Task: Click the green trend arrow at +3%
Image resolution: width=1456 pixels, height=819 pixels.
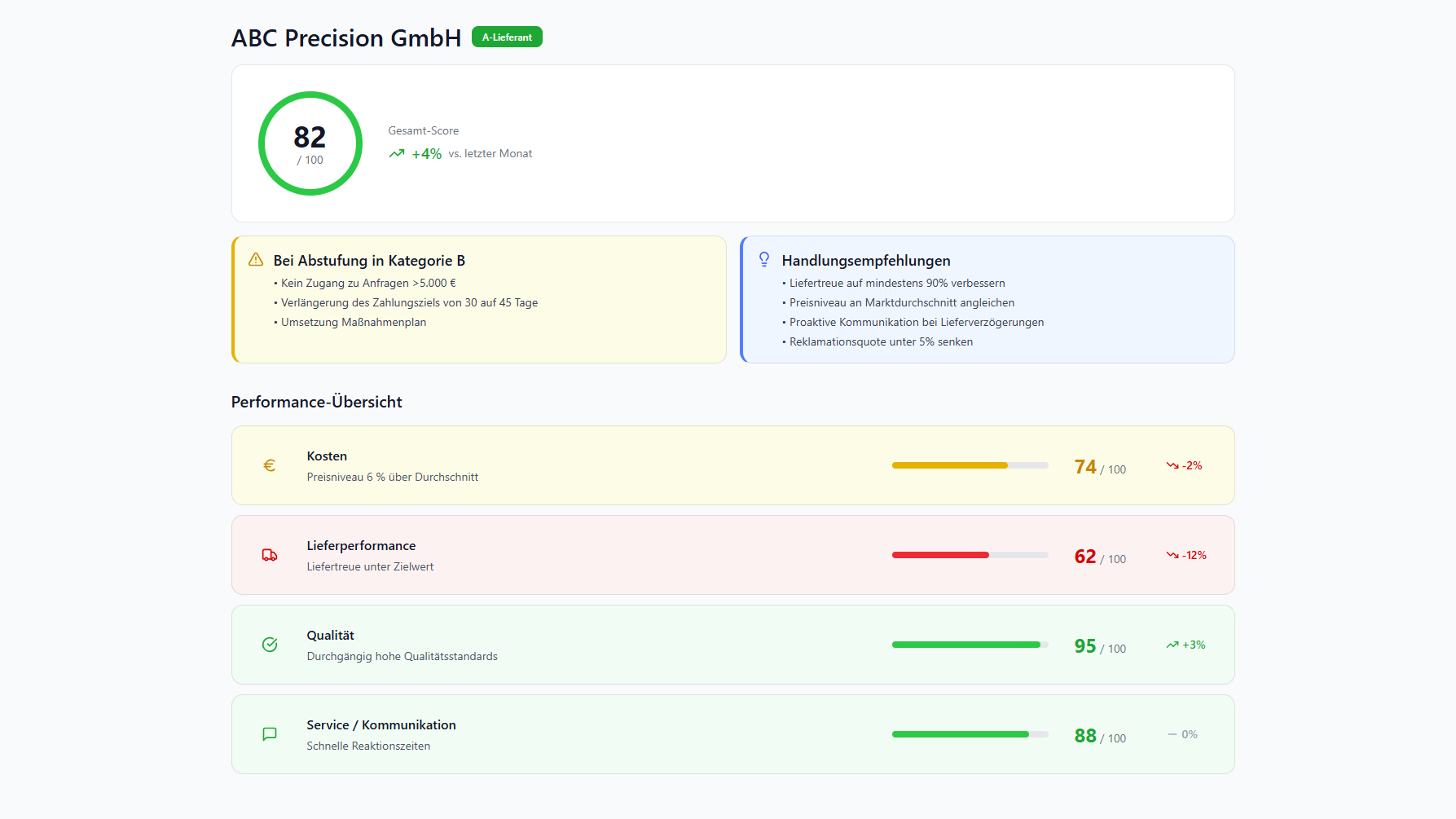Action: pyautogui.click(x=1172, y=645)
